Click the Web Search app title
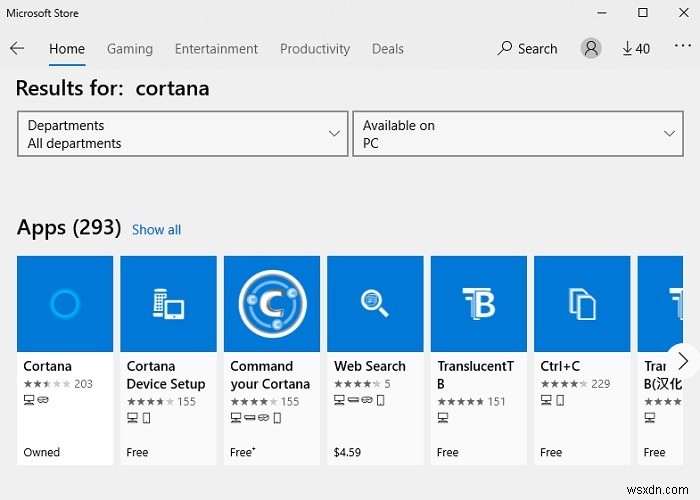The width and height of the screenshot is (700, 500). 370,366
